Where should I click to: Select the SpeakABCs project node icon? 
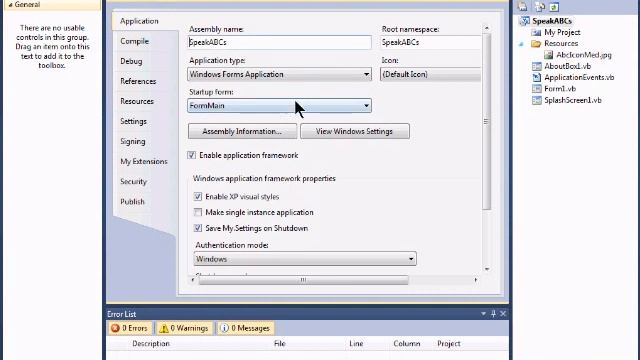[524, 21]
